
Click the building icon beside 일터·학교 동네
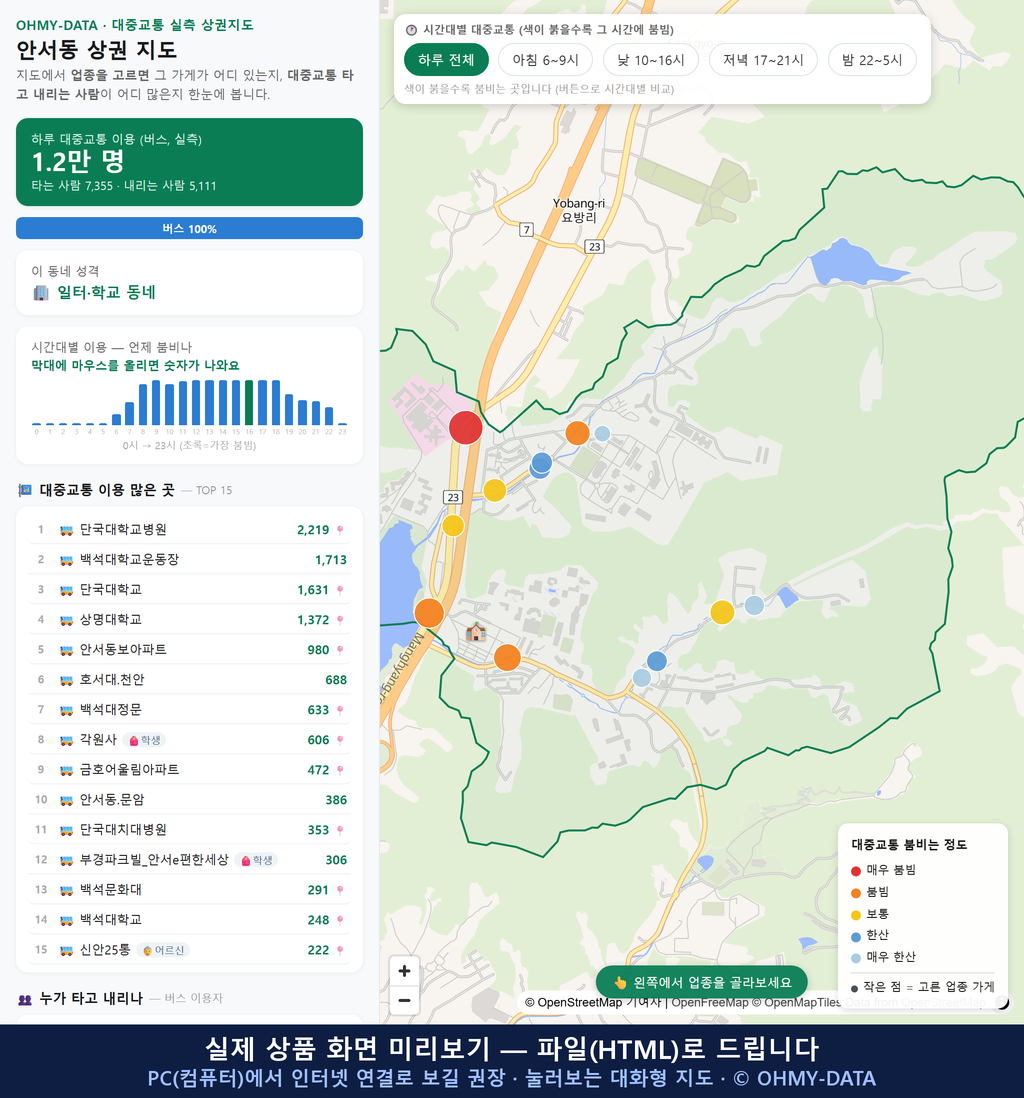click(41, 293)
